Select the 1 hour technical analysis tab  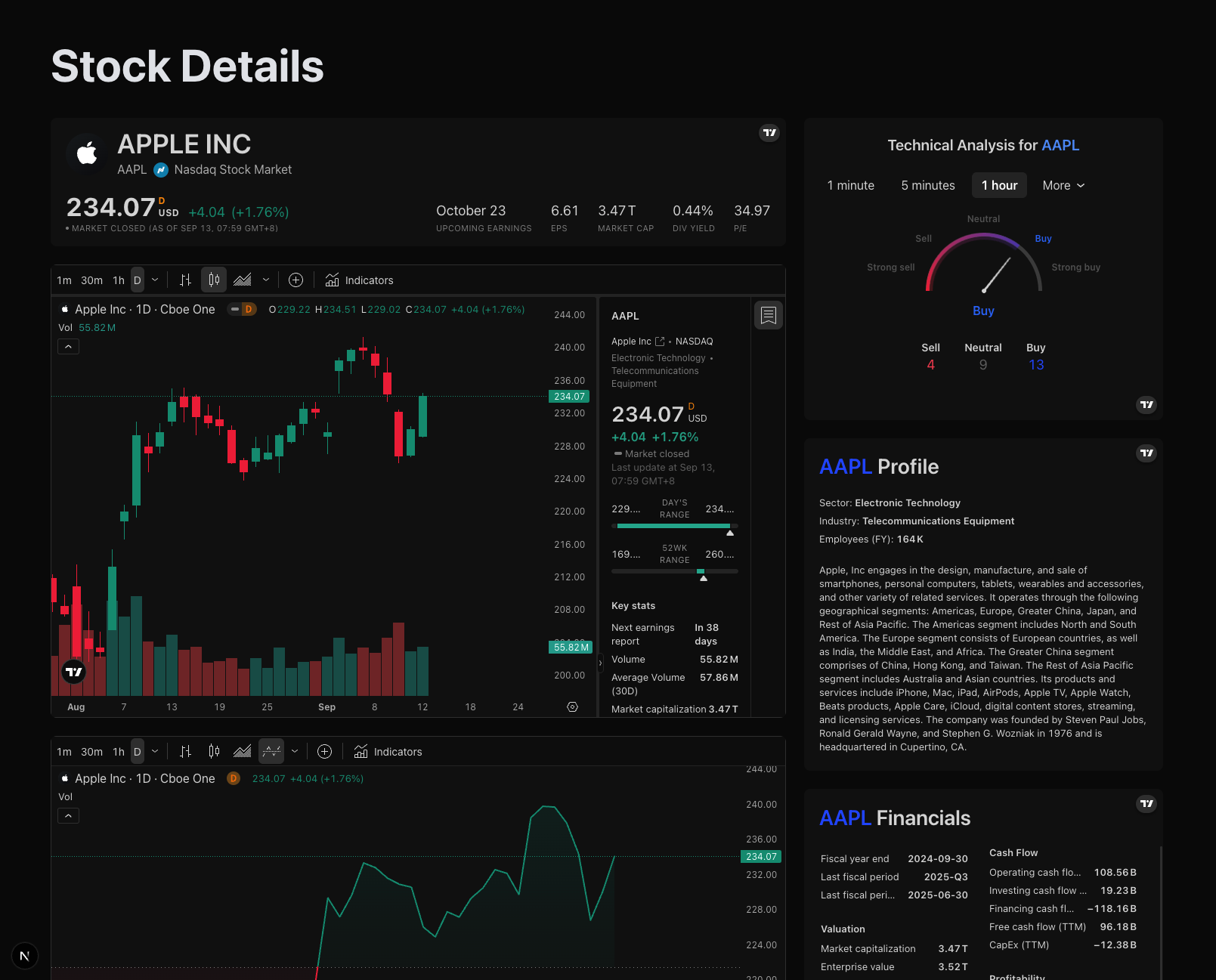coord(999,186)
